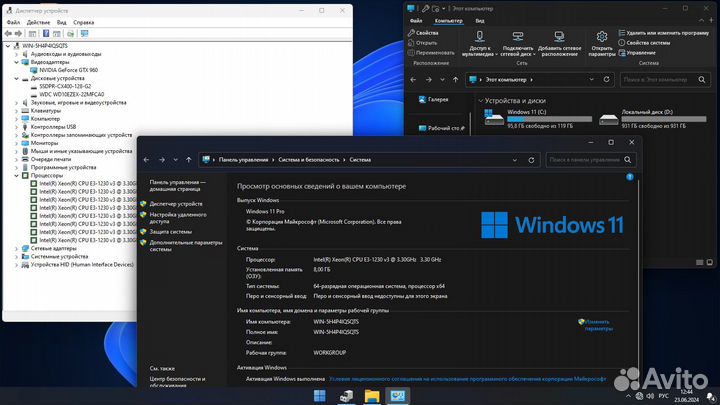Select the Windows 11 (C:) drive
The height and width of the screenshot is (405, 720).
click(x=520, y=119)
